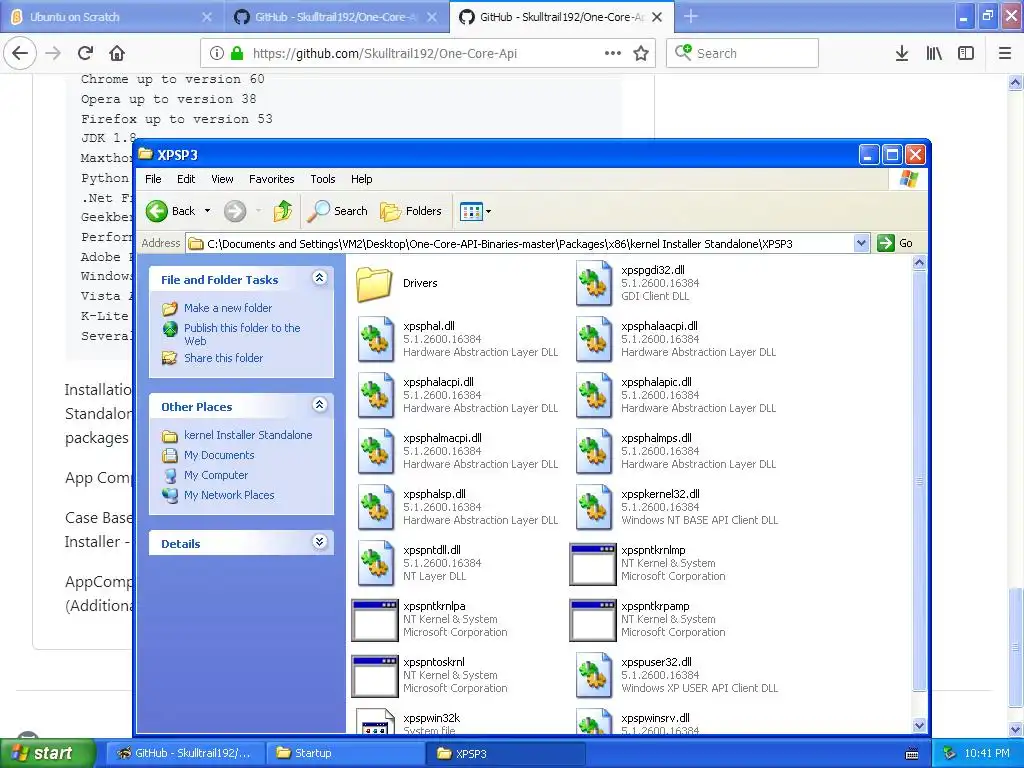This screenshot has width=1024, height=768.
Task: Toggle Firefox sidebar icon
Action: pos(966,54)
